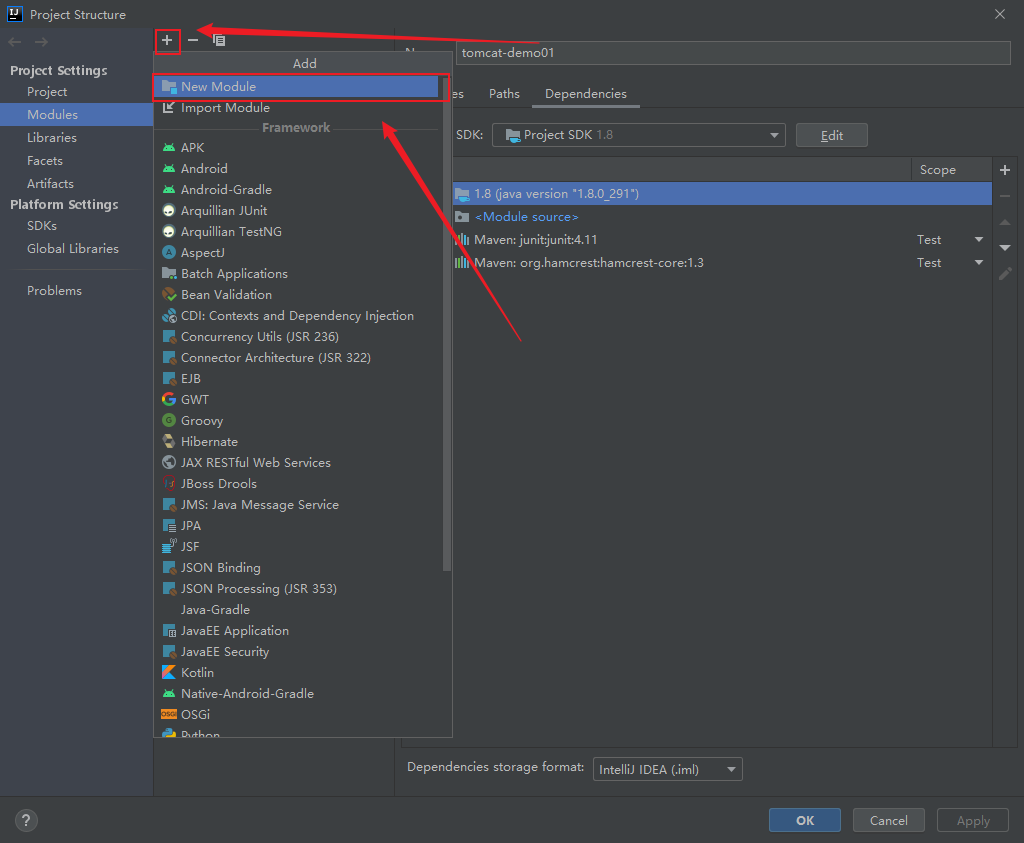Open Scope dropdown for junit:junit:4.11

tap(978, 240)
